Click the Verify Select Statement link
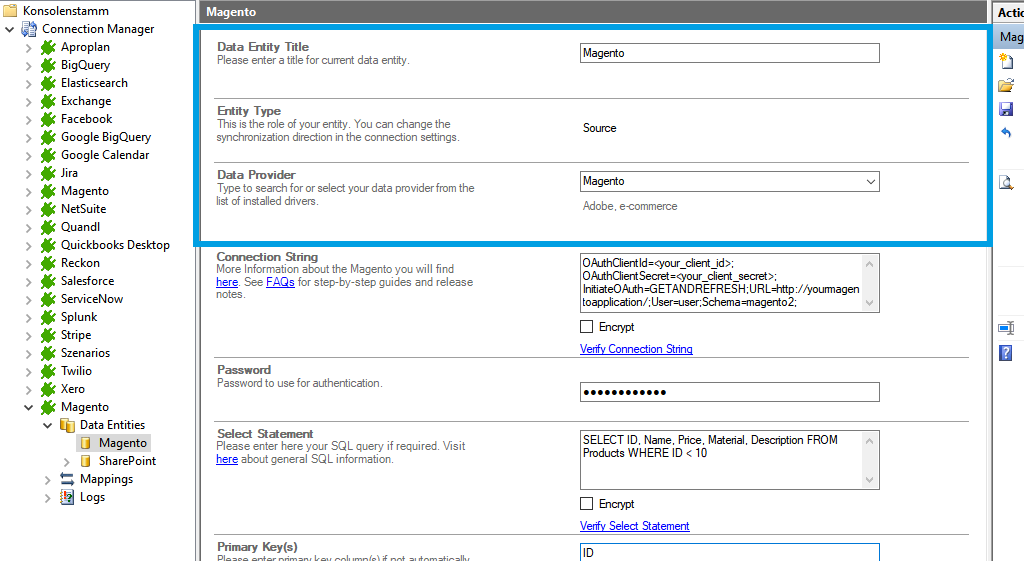Screen dimensions: 1024x561 pos(634,526)
